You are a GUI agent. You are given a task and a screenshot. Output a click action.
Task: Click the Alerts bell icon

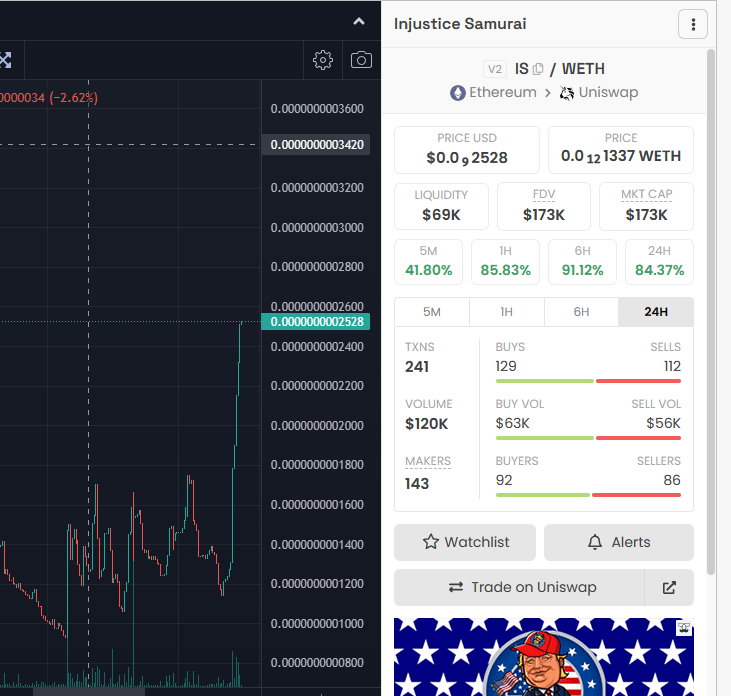(595, 542)
